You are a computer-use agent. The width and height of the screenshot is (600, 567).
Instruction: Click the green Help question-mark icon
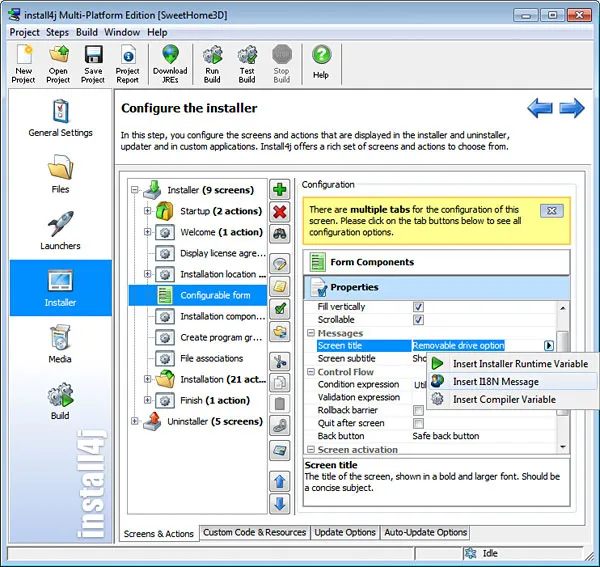click(321, 61)
